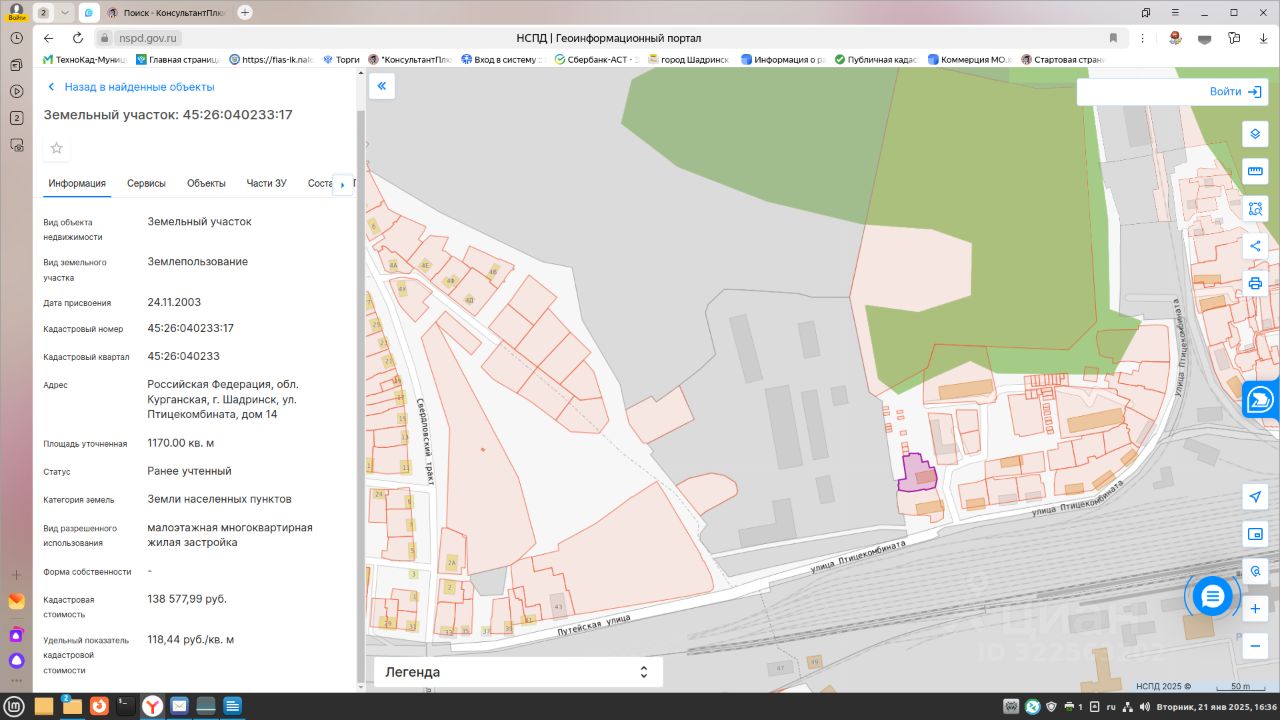Open Yandex Browser in taskbar

point(151,706)
